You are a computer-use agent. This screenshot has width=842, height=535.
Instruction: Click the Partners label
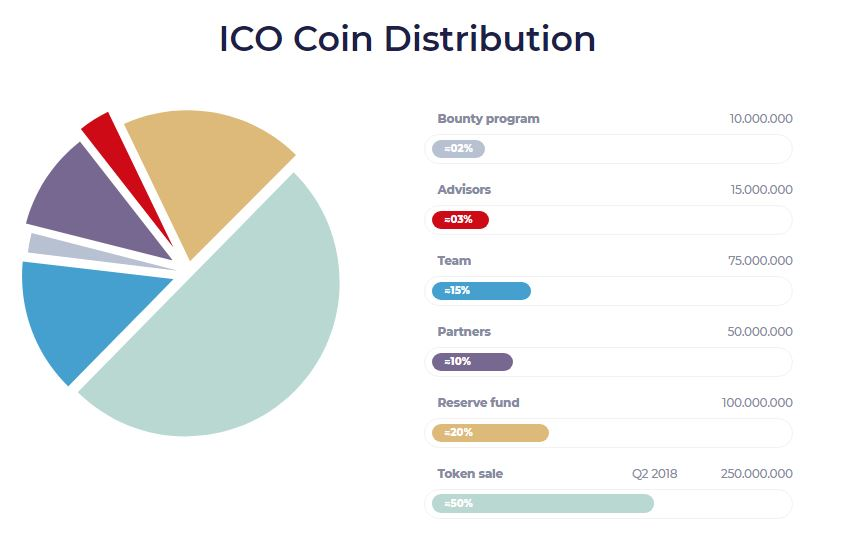[x=464, y=331]
